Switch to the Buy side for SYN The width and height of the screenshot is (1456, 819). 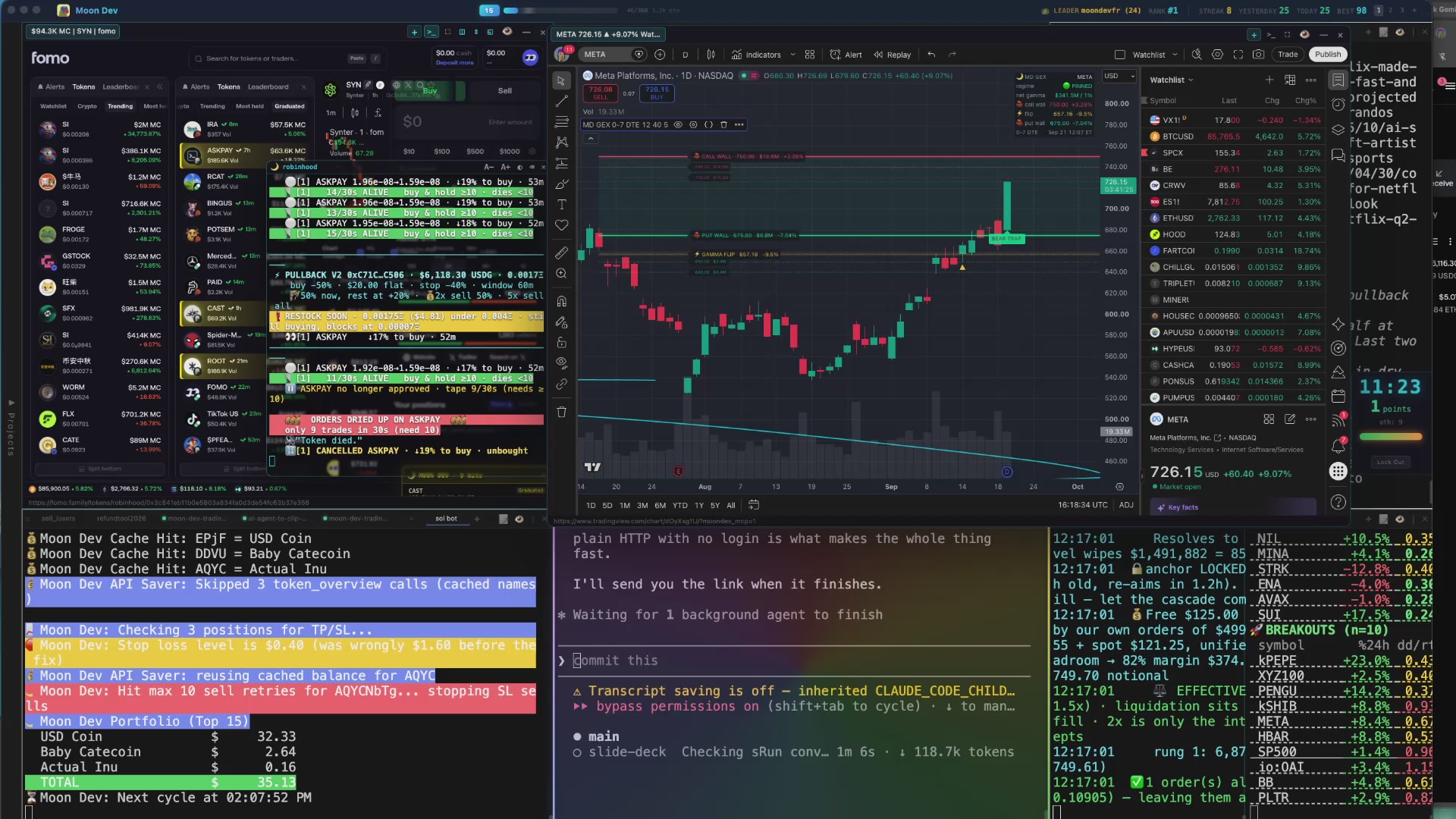click(430, 91)
